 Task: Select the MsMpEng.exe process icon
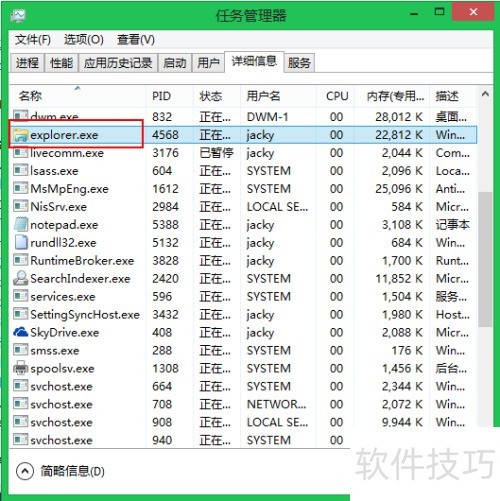tap(20, 188)
